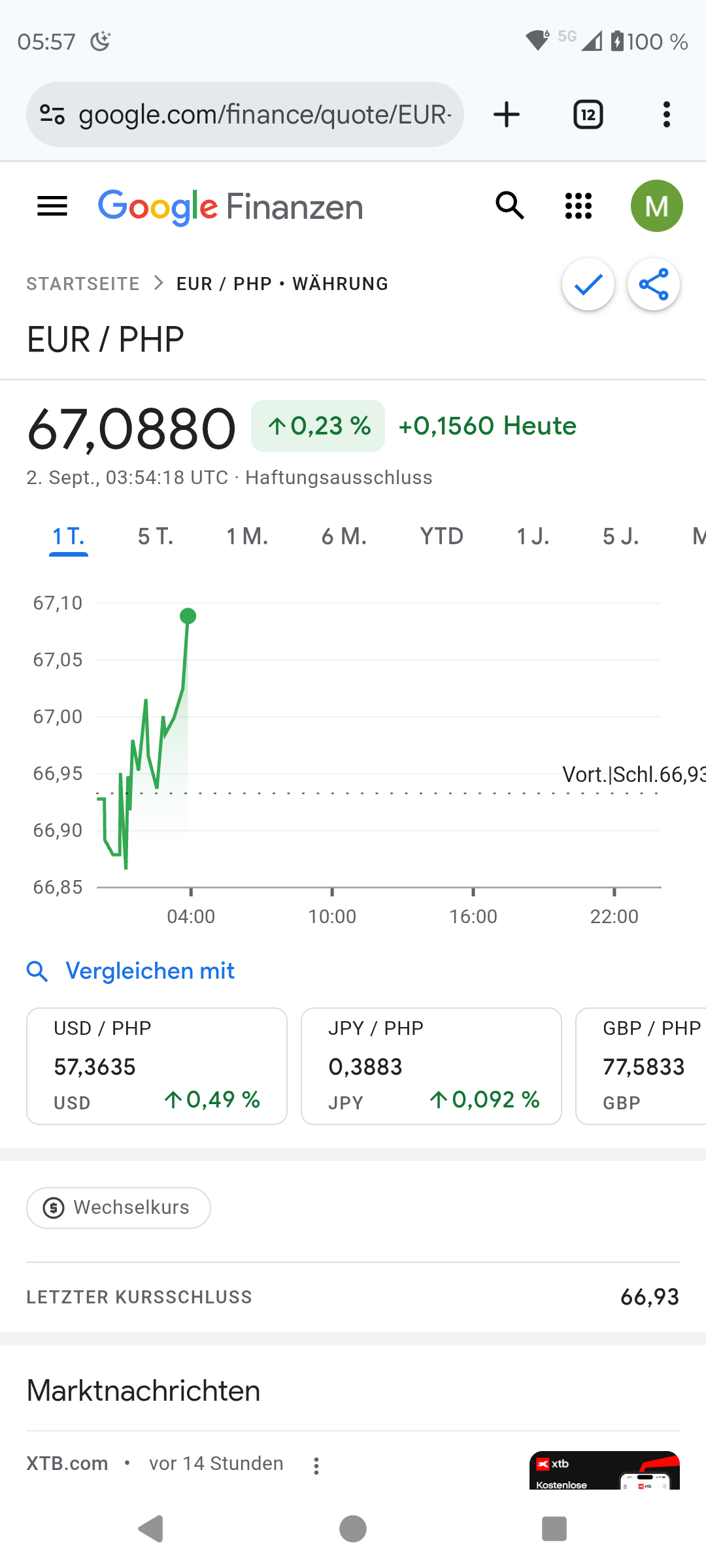Open the browser three-dot overflow menu
Viewport: 706px width, 1568px height.
click(x=666, y=115)
